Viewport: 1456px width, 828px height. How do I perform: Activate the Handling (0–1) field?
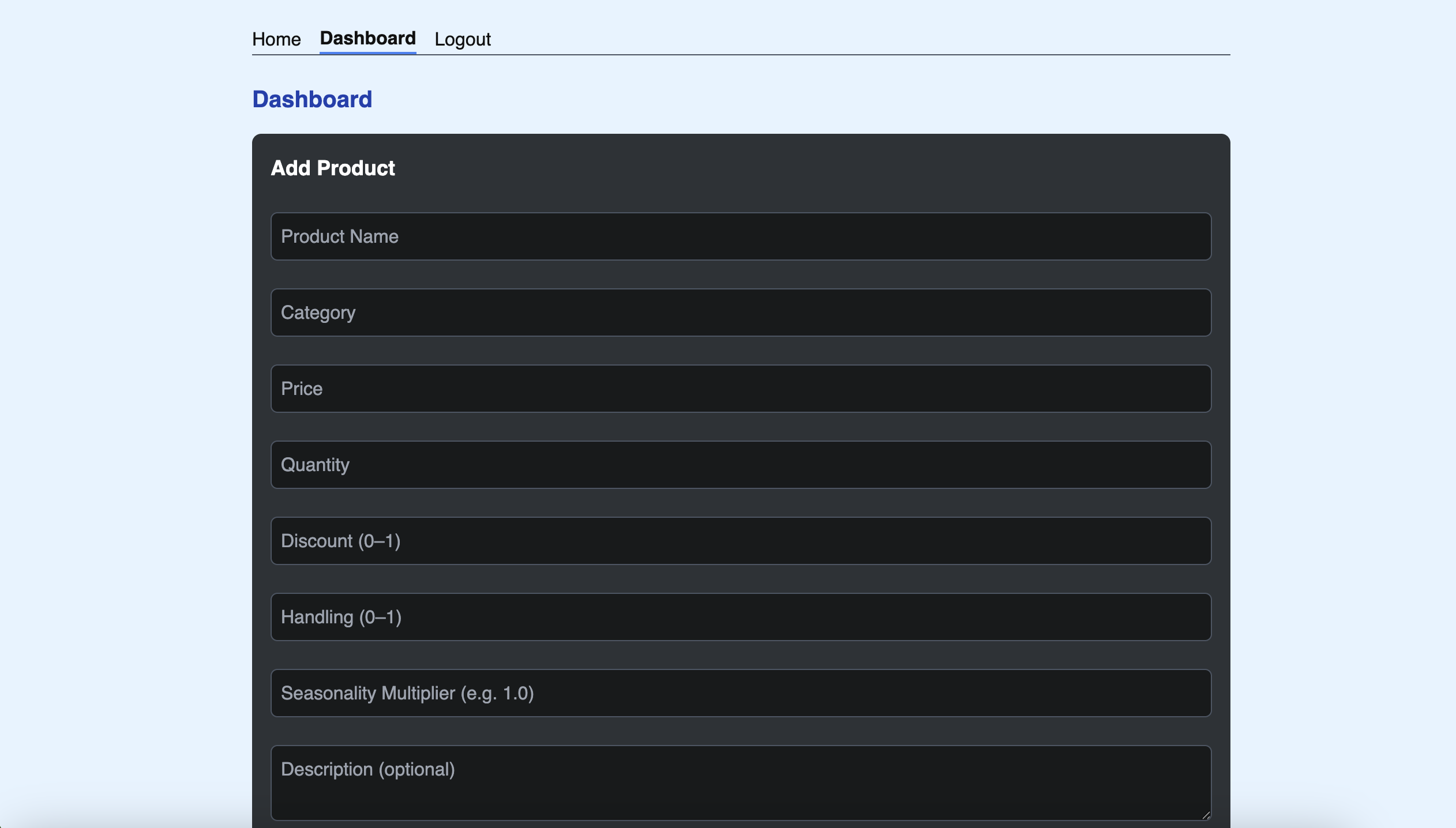pyautogui.click(x=740, y=617)
